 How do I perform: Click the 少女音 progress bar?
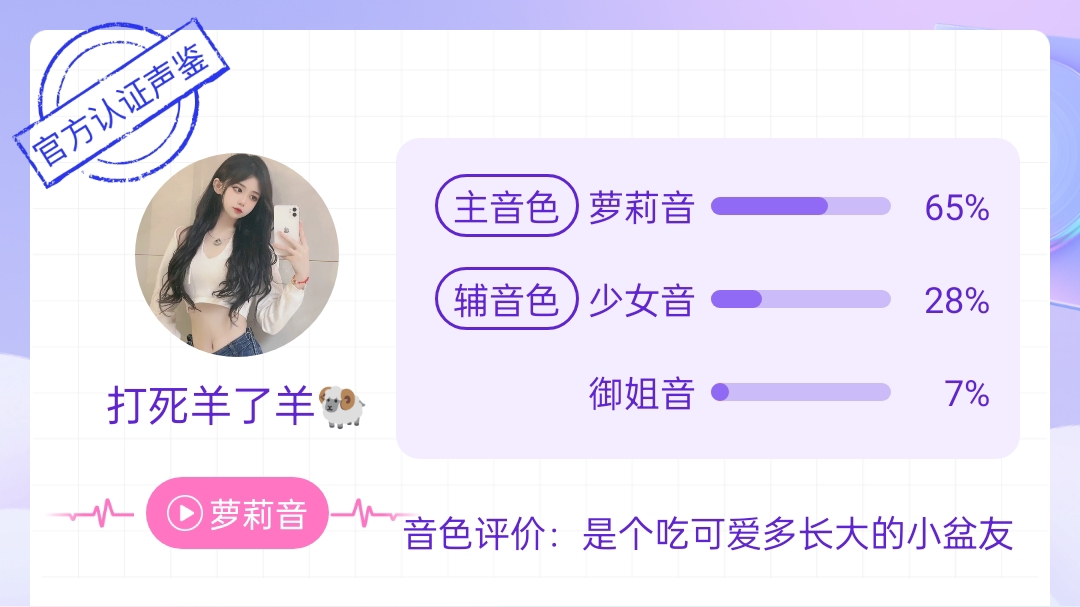click(x=800, y=299)
